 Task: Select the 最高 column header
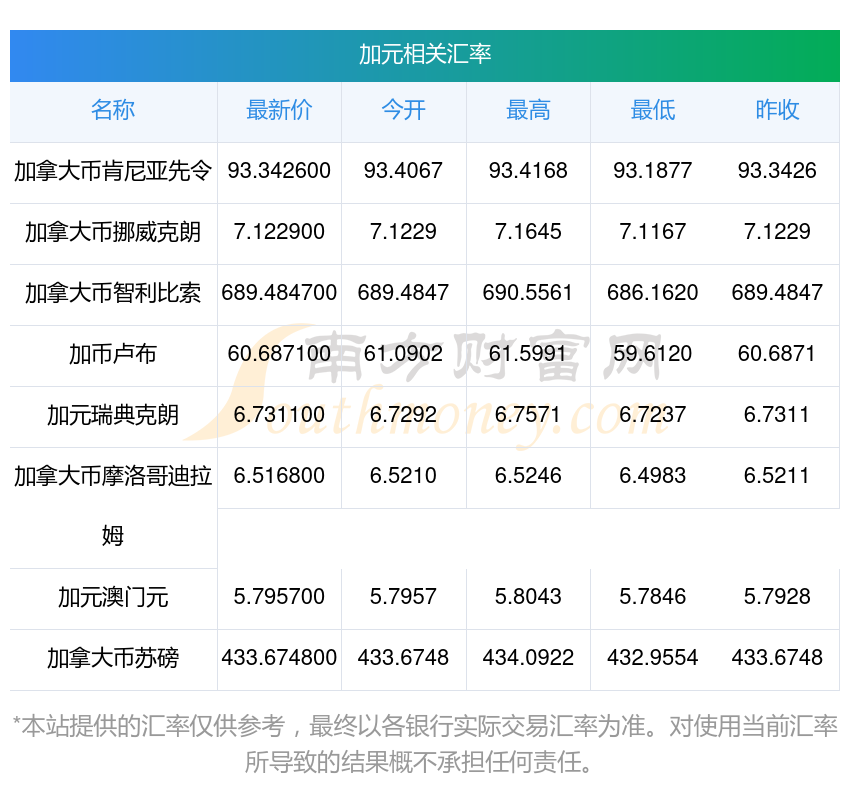coord(528,110)
